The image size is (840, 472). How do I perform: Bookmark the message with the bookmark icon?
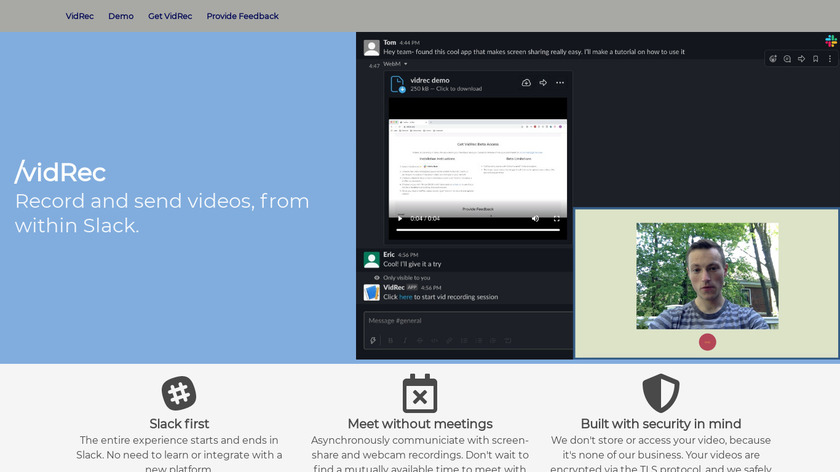[815, 59]
